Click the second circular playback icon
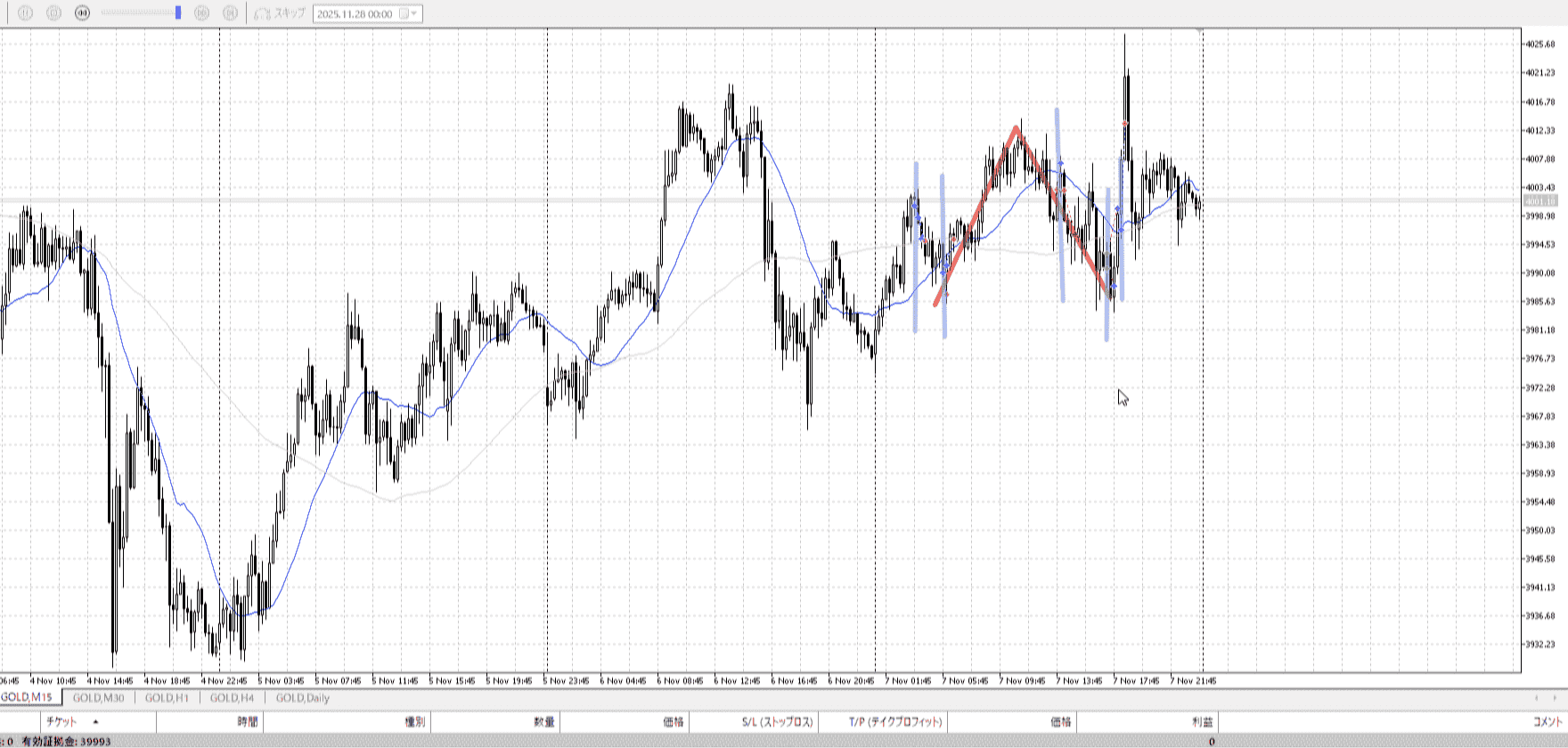Image resolution: width=1568 pixels, height=748 pixels. [x=53, y=13]
